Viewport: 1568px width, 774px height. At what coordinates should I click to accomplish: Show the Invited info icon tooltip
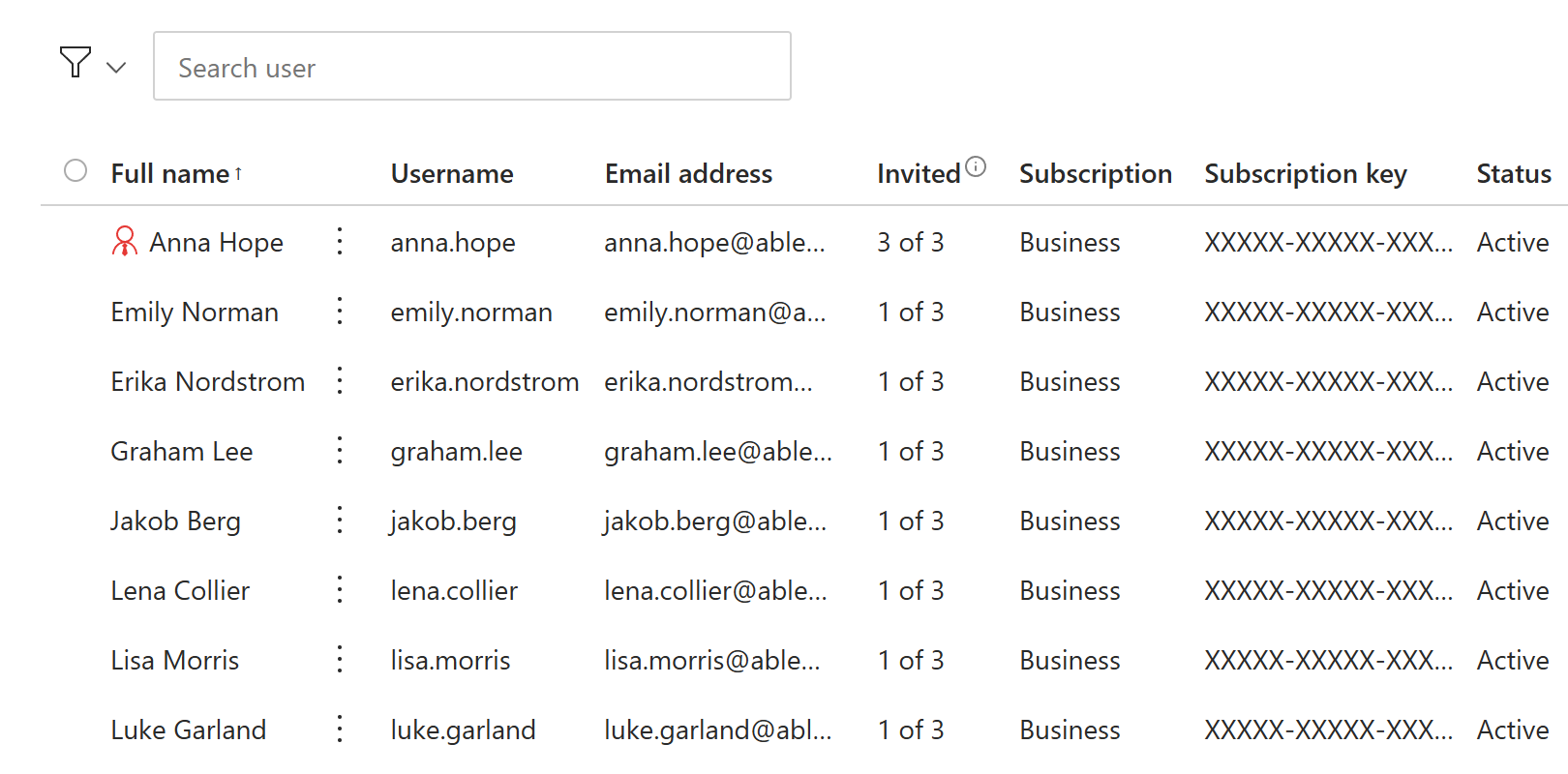[x=976, y=166]
